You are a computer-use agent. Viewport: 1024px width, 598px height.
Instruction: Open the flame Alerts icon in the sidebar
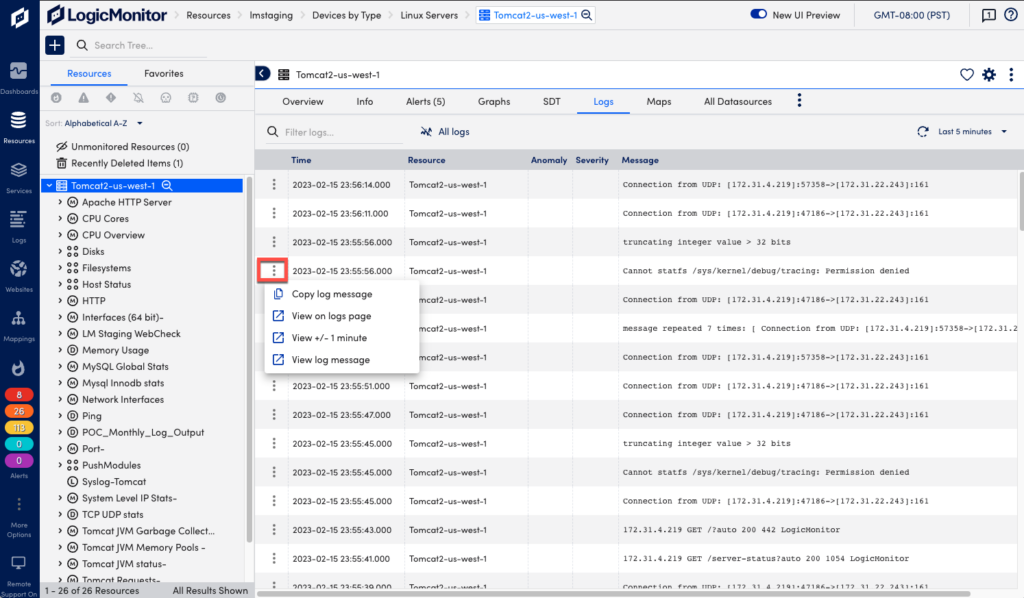18,368
